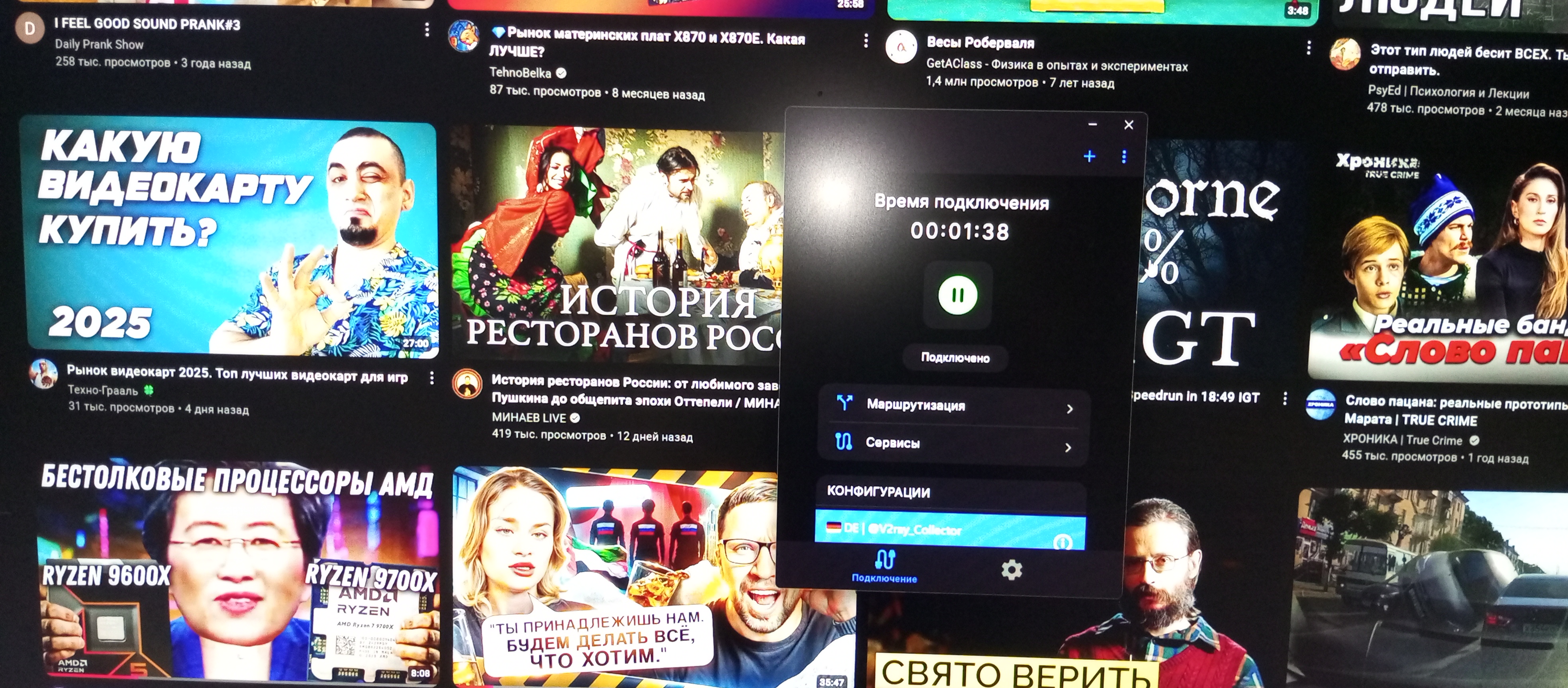Click 1,4 млн просмотров • 7 лет назад

point(1020,82)
